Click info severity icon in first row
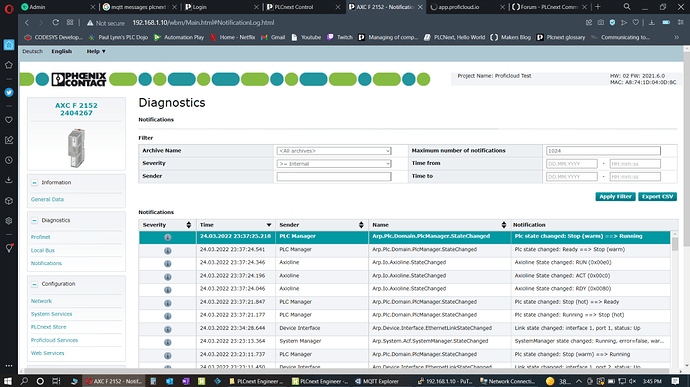Screen dimensions: 690x387 168,237
